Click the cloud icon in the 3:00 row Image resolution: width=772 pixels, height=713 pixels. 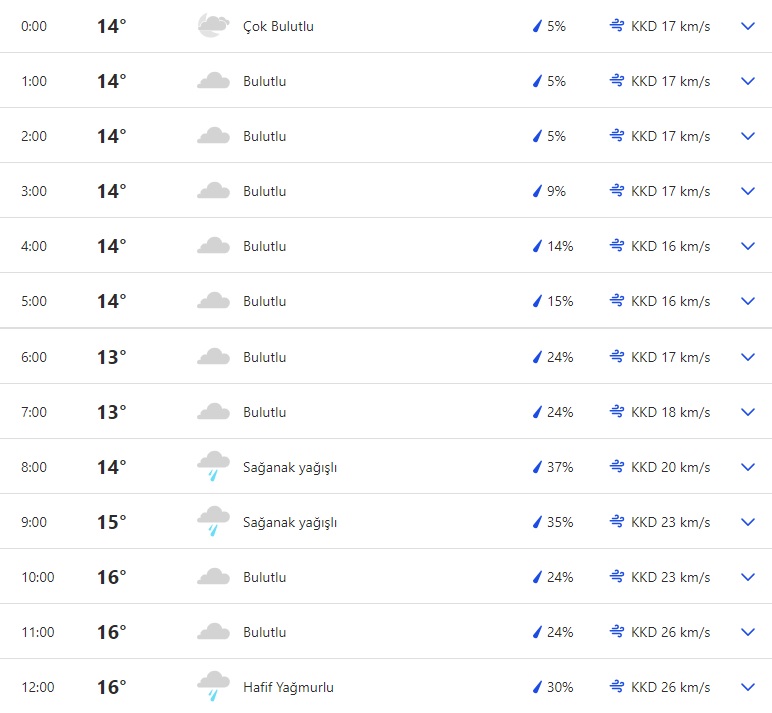(213, 191)
